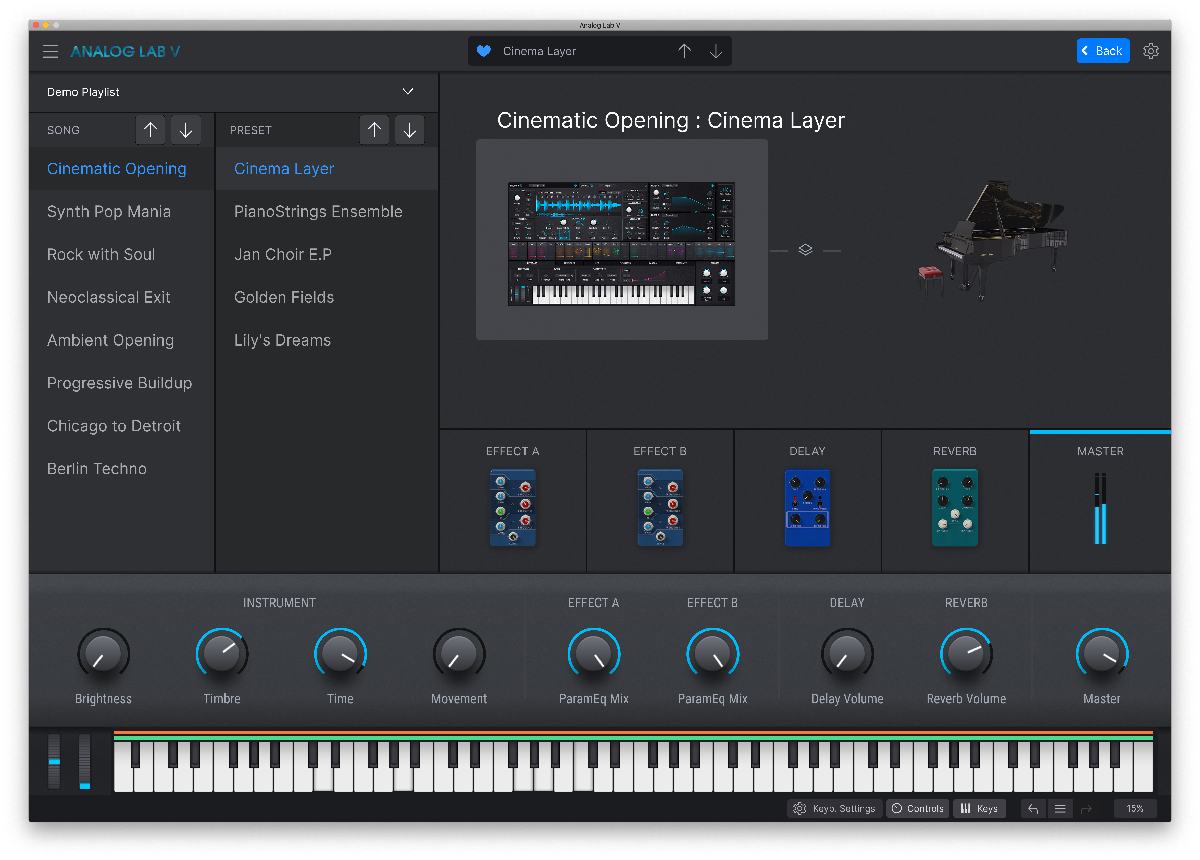Click the Time knob

[340, 654]
